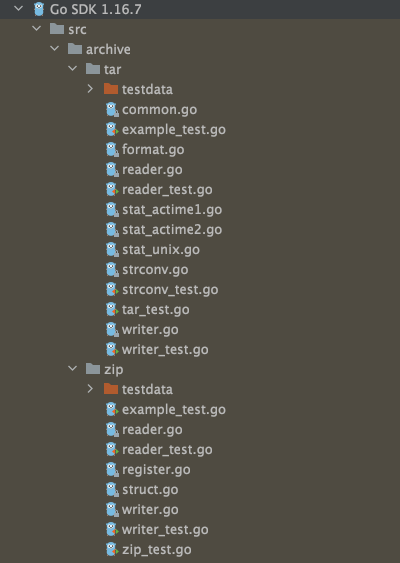Expand the testdata folder under zip
Viewport: 400px width, 563px height.
(x=90, y=389)
